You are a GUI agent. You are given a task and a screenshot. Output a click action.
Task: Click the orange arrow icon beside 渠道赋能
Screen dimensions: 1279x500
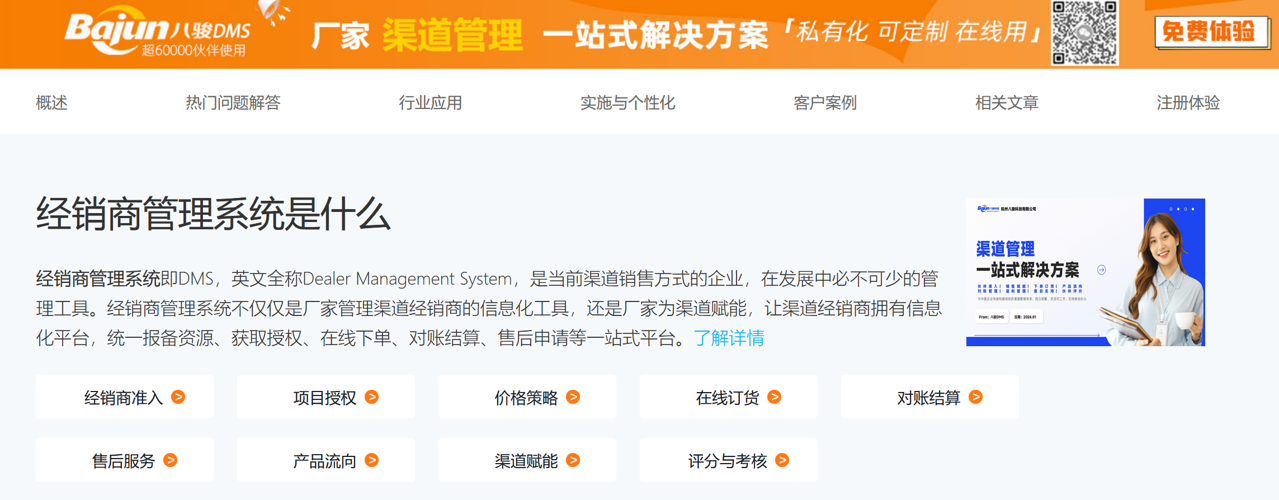[573, 460]
